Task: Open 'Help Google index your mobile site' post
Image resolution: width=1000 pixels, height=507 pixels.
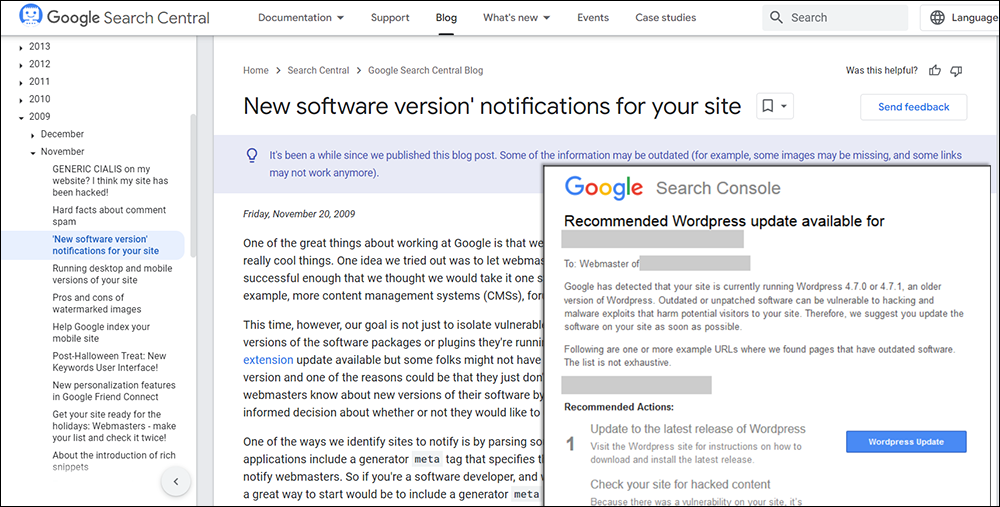Action: pos(101,332)
